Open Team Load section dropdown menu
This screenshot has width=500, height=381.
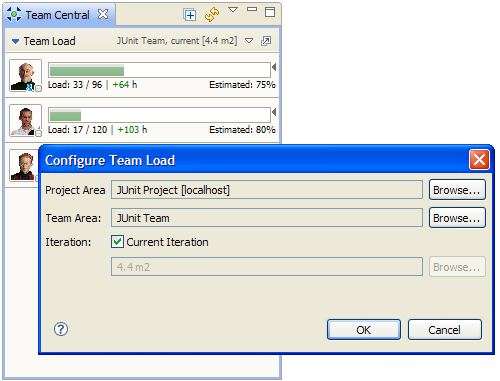tap(249, 41)
